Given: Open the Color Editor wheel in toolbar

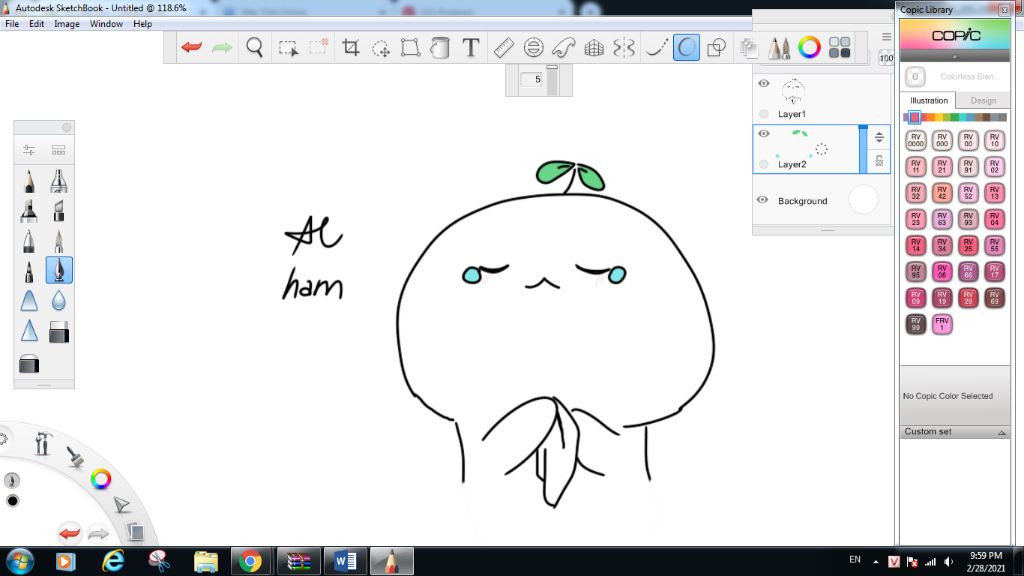Looking at the screenshot, I should (809, 47).
